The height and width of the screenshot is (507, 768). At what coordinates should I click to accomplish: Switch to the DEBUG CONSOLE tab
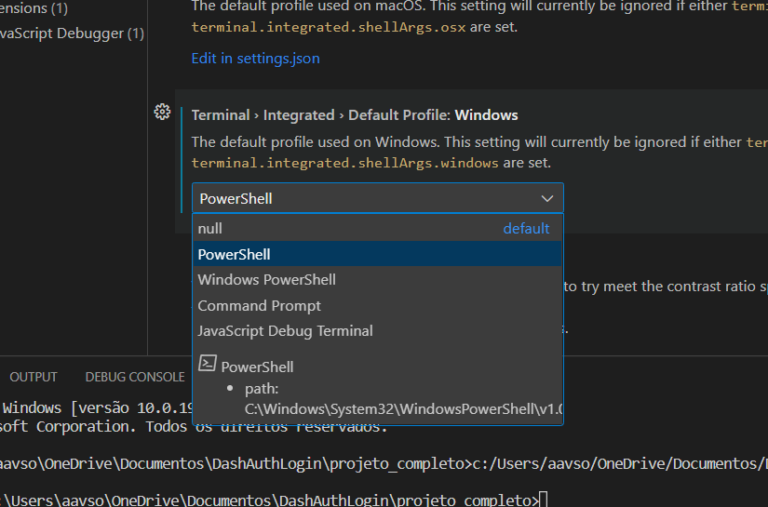135,377
